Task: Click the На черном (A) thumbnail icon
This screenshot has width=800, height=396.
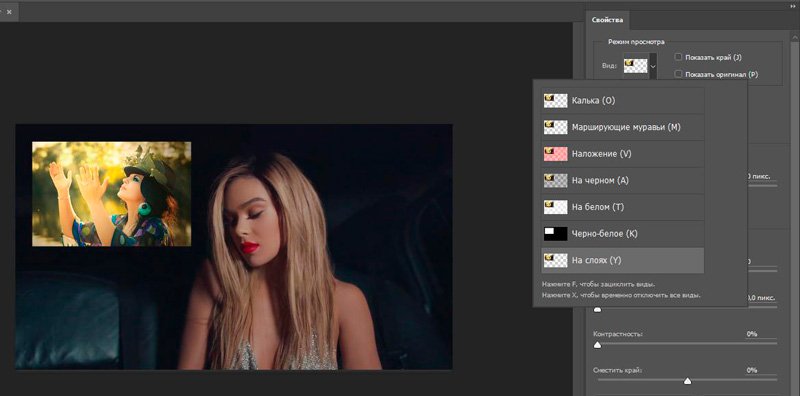Action: (556, 180)
